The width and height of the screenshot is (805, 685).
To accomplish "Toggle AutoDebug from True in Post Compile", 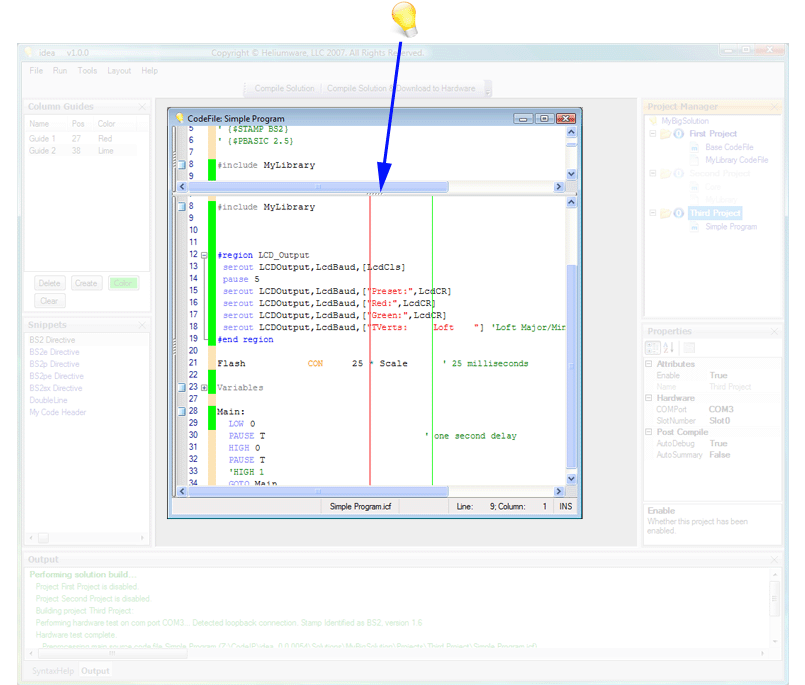I will (718, 443).
